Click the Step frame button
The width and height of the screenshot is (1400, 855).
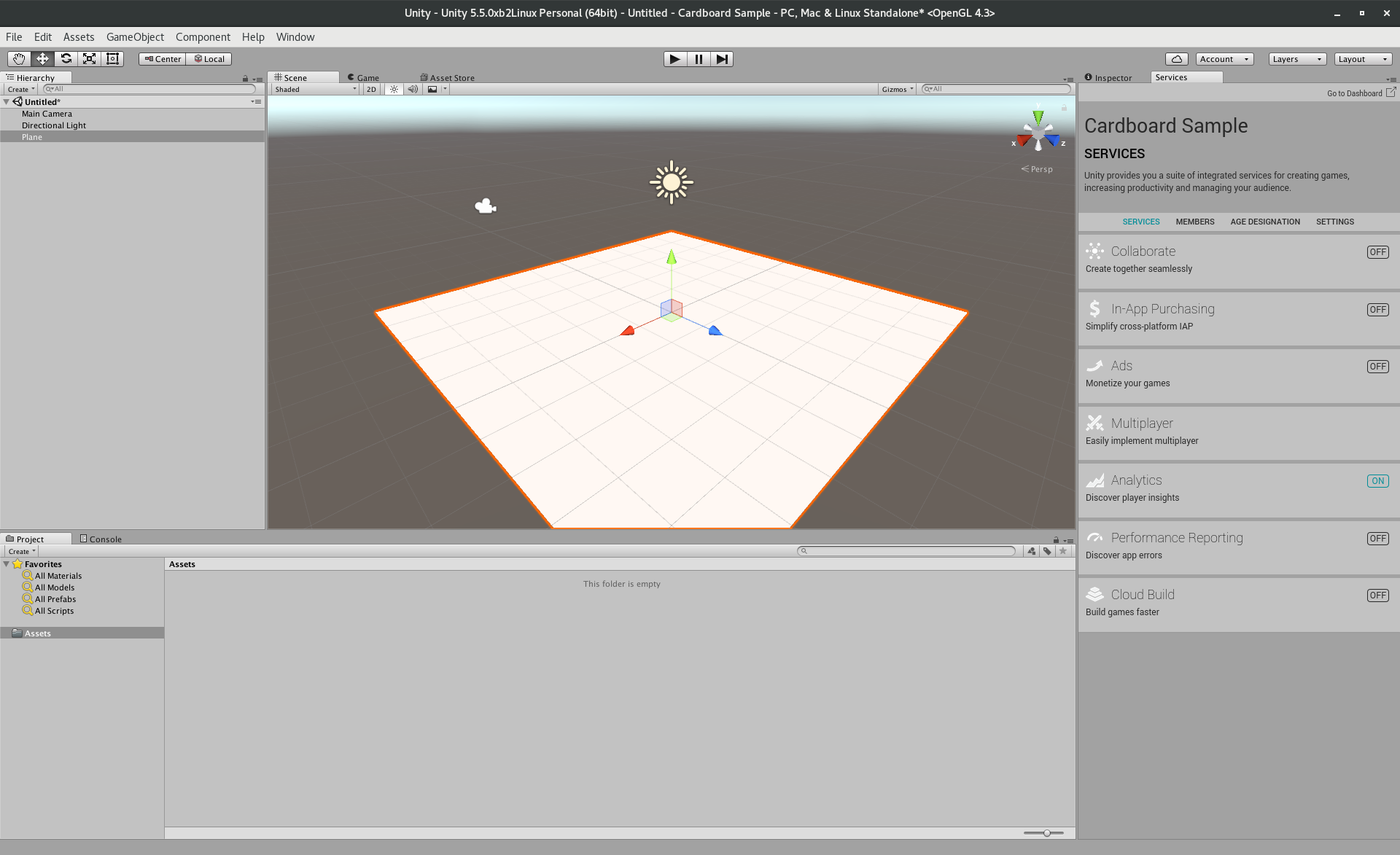[721, 59]
